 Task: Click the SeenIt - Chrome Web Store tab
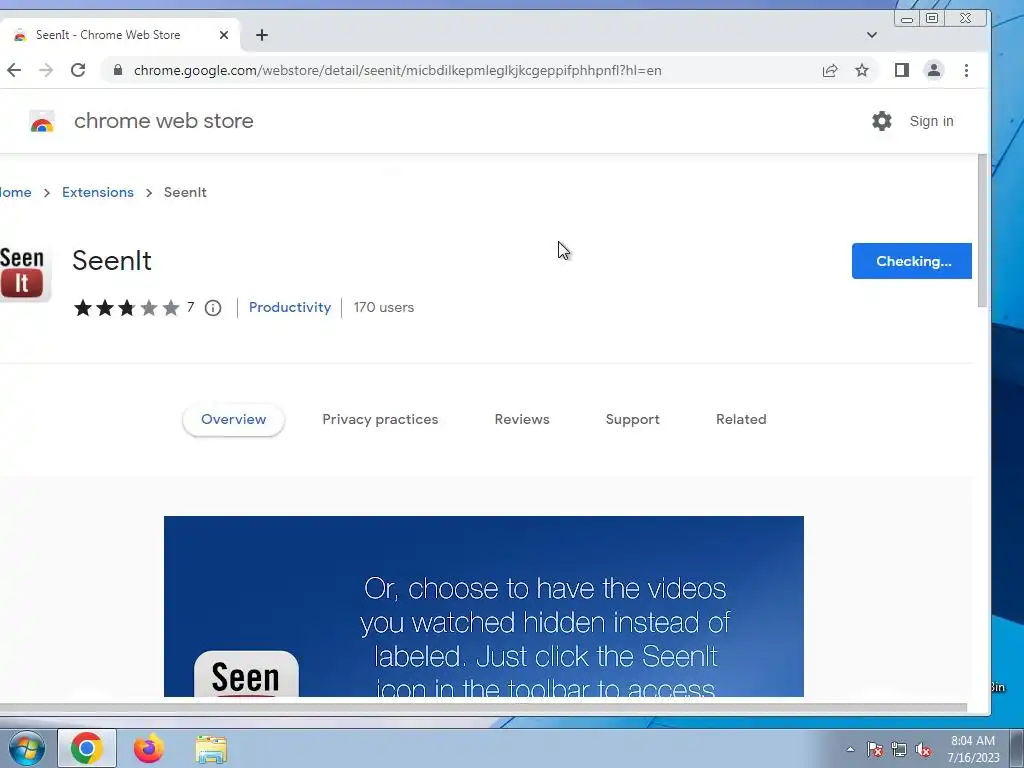120,35
